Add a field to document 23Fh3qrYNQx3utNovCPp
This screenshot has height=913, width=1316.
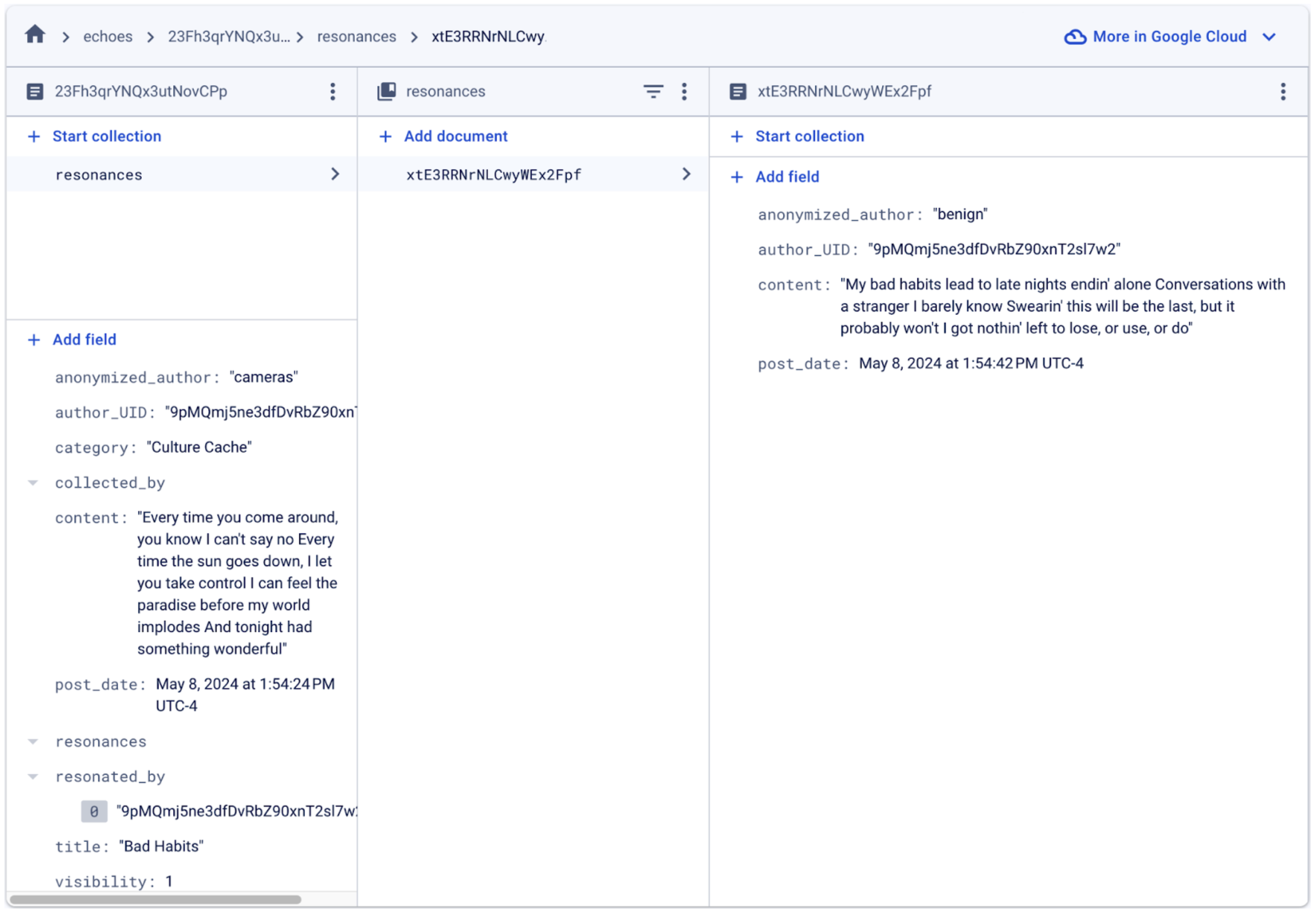point(72,339)
